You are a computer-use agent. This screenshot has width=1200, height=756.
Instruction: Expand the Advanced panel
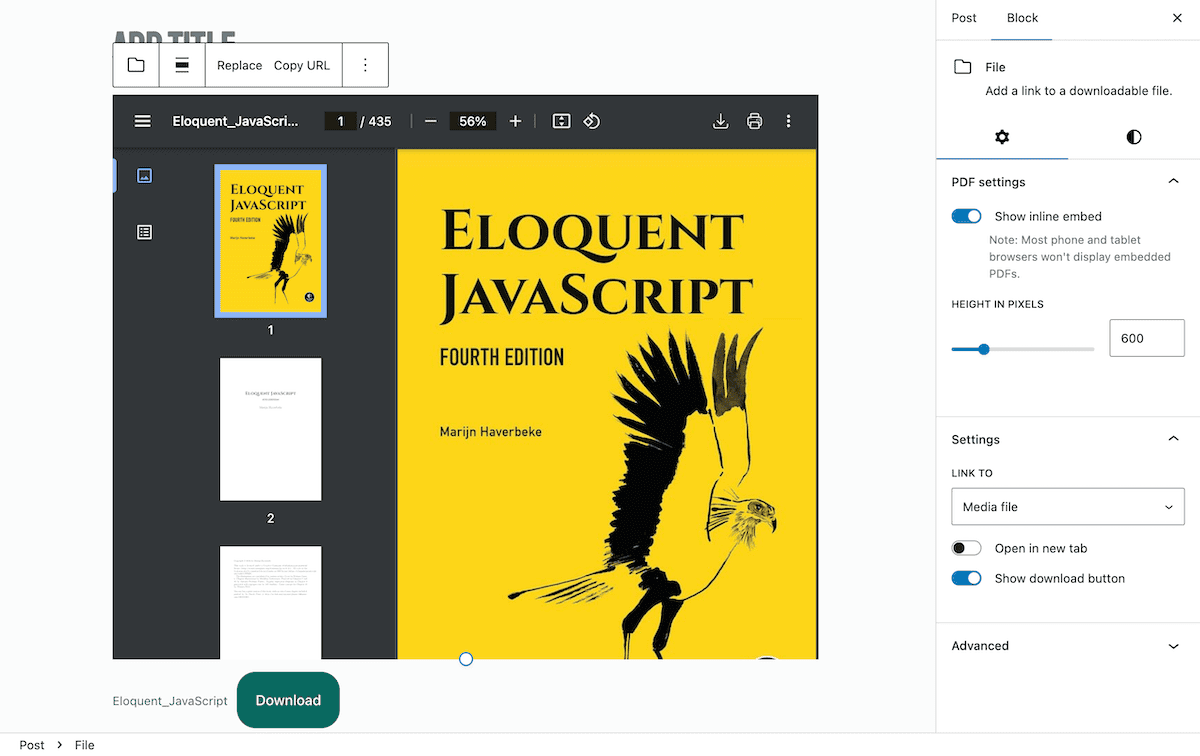pyautogui.click(x=1068, y=646)
